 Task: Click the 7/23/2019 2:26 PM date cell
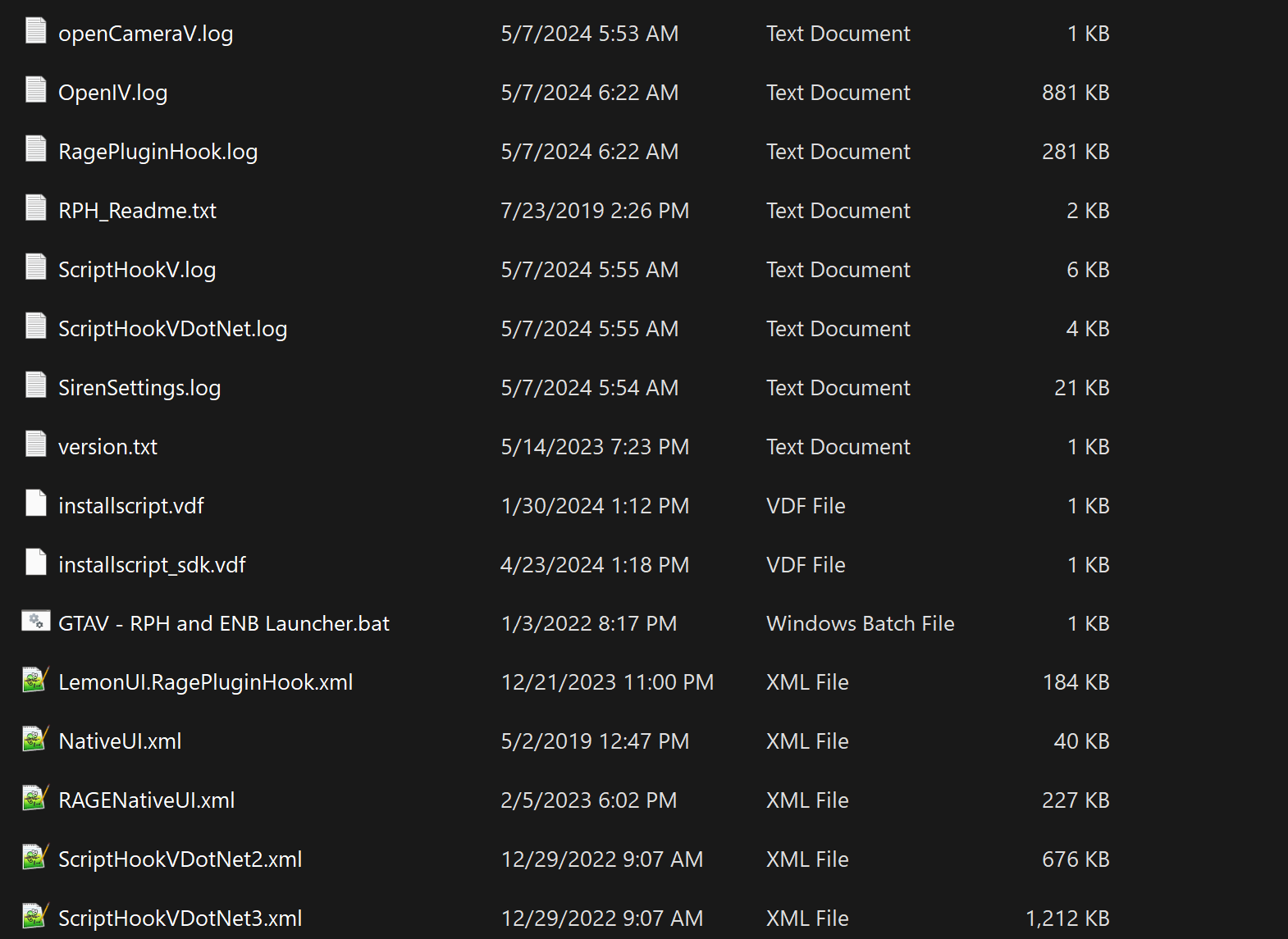tap(594, 211)
